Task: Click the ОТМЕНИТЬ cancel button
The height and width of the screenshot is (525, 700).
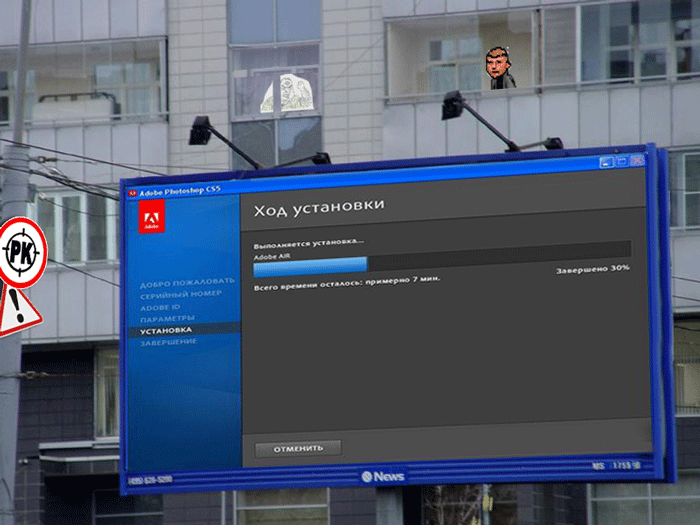Action: [x=298, y=449]
